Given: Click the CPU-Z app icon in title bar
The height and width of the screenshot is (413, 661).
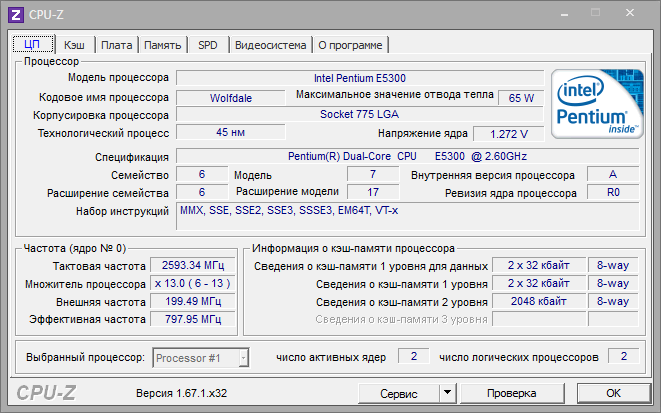Looking at the screenshot, I should [17, 15].
